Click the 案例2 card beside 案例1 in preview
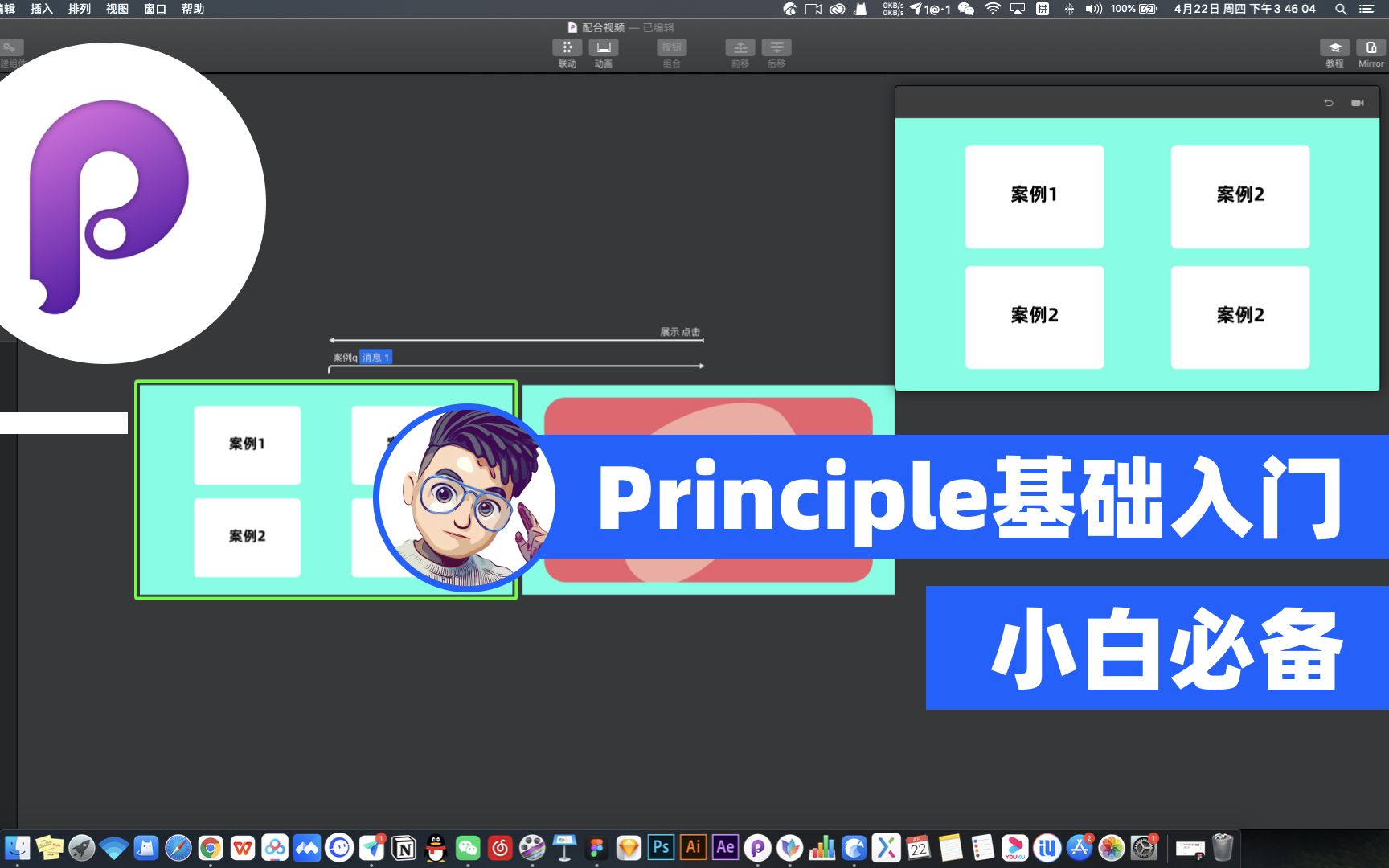Image resolution: width=1389 pixels, height=868 pixels. tap(1240, 197)
